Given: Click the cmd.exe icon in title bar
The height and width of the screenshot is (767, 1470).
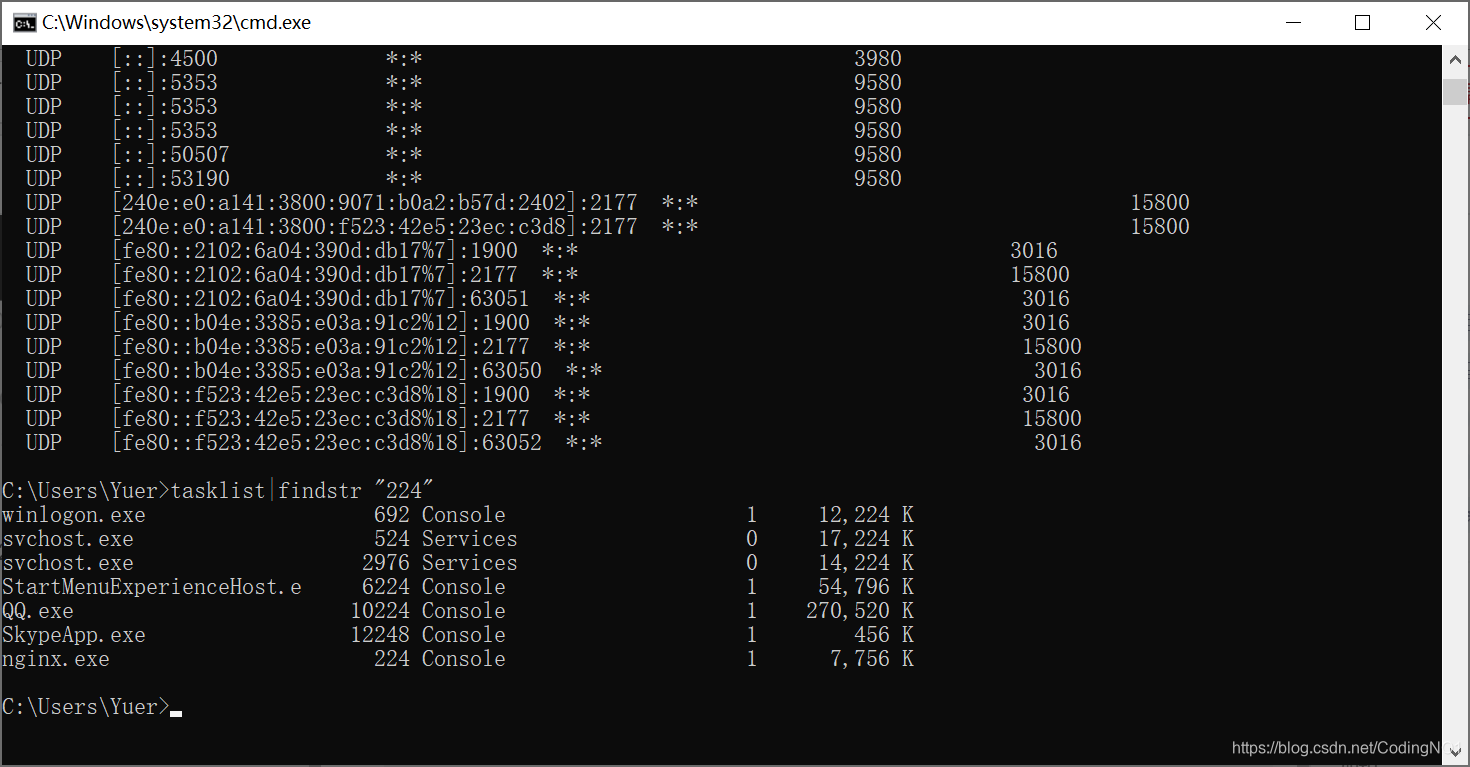Looking at the screenshot, I should click(x=25, y=23).
